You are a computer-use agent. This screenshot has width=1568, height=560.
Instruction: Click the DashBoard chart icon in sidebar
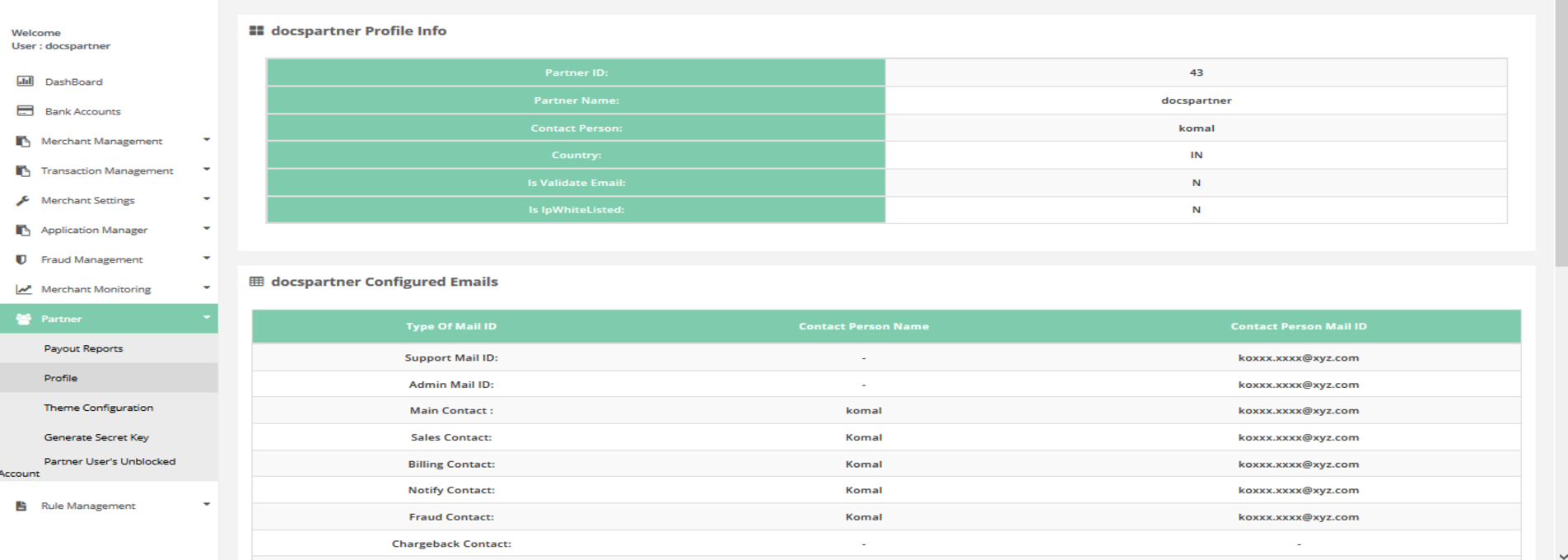click(x=25, y=82)
